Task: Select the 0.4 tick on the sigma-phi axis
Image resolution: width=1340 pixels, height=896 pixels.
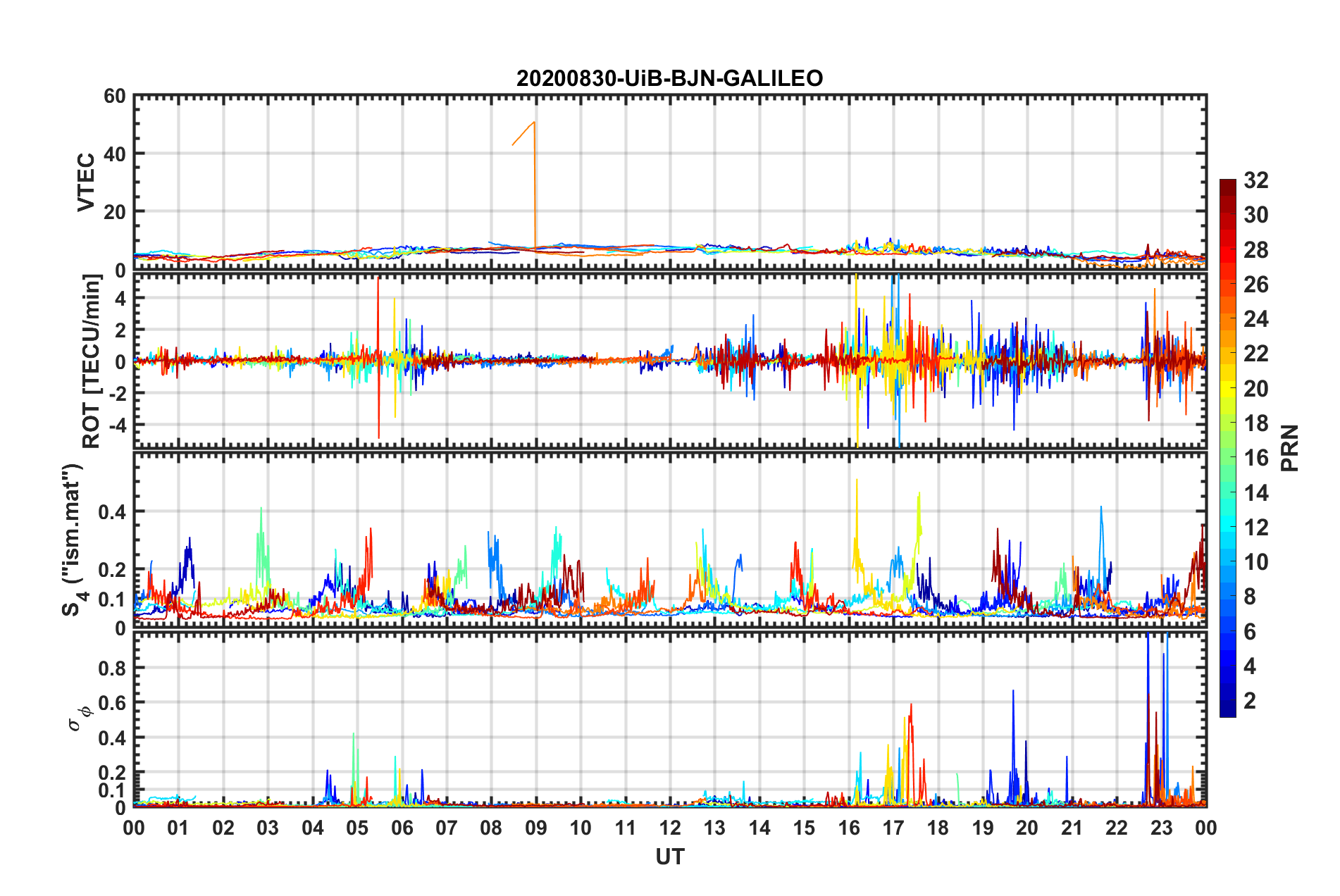Action: (112, 738)
